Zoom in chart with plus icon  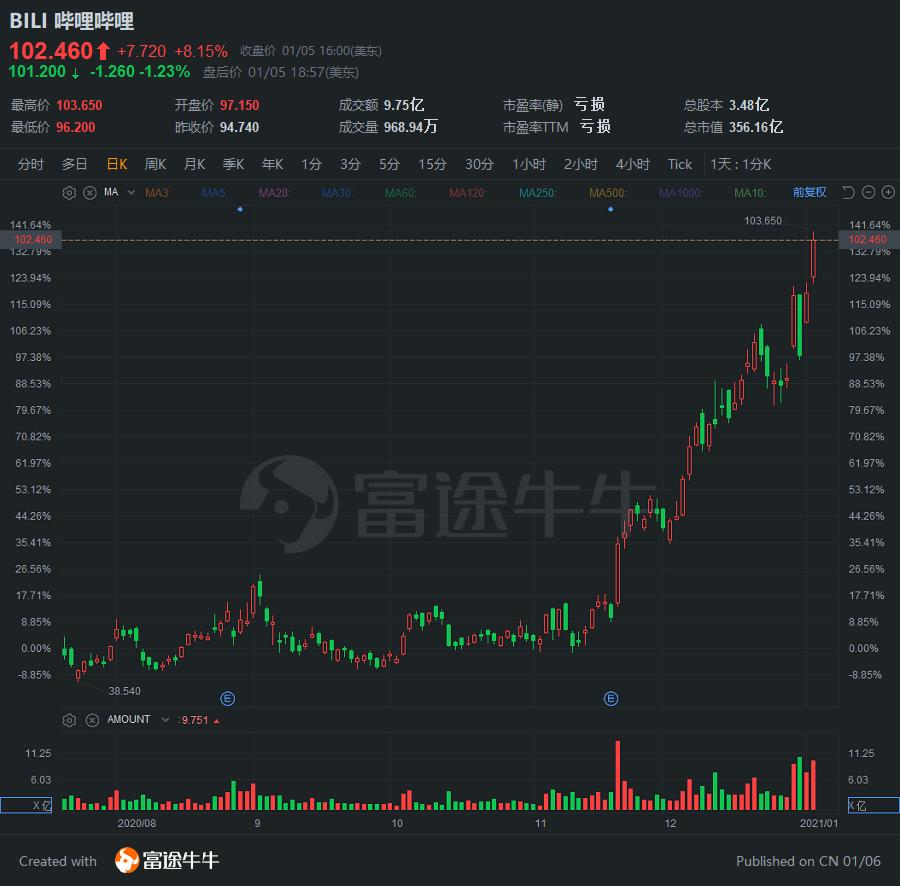click(x=888, y=192)
